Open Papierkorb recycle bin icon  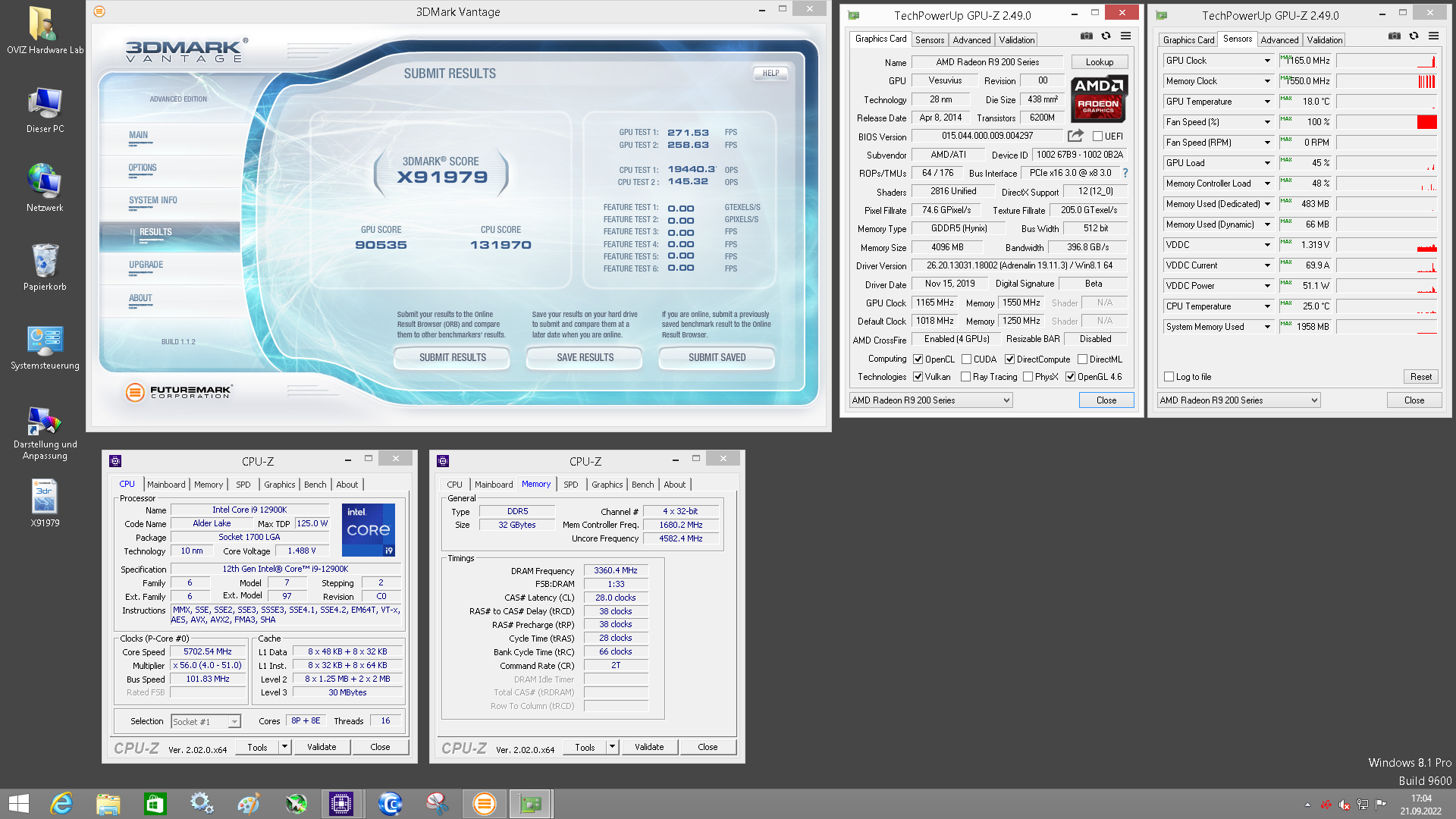coord(45,267)
